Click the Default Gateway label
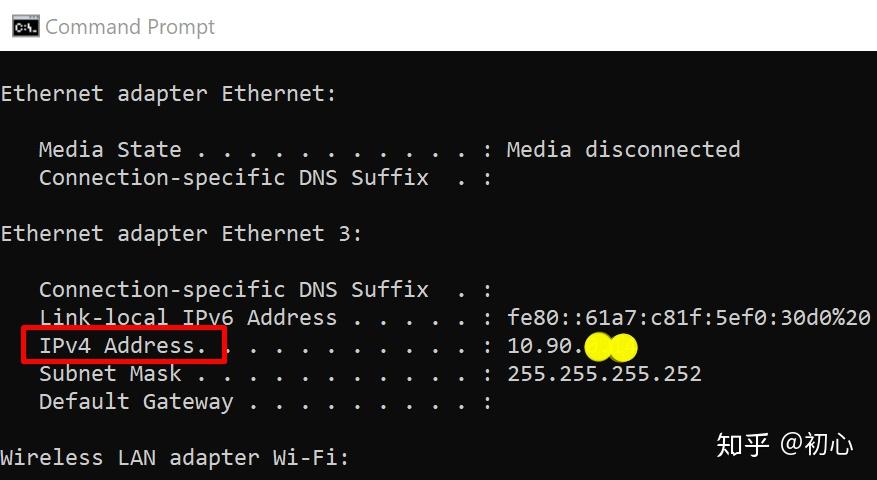 136,402
